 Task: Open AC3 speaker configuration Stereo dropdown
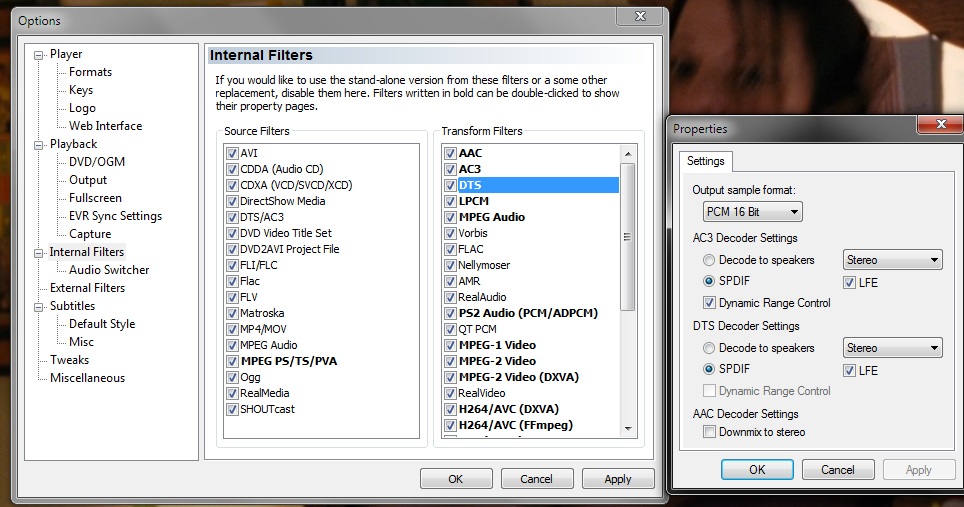892,260
